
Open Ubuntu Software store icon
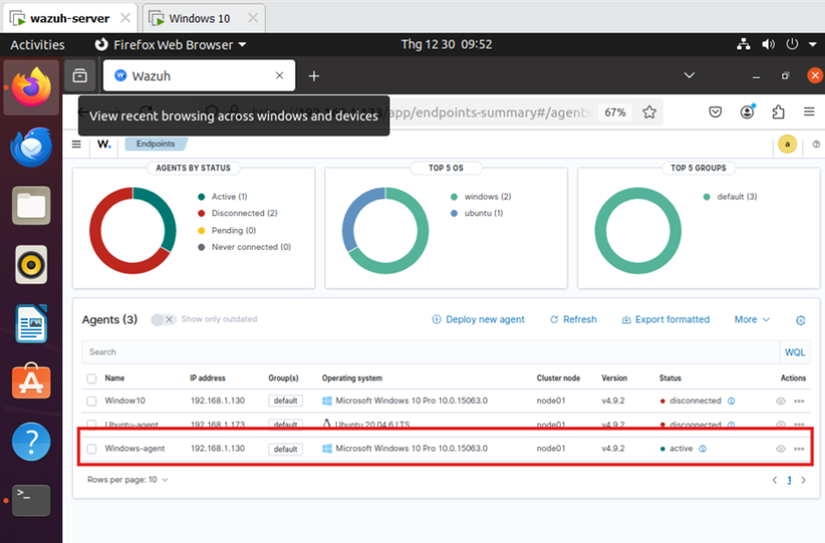[31, 381]
